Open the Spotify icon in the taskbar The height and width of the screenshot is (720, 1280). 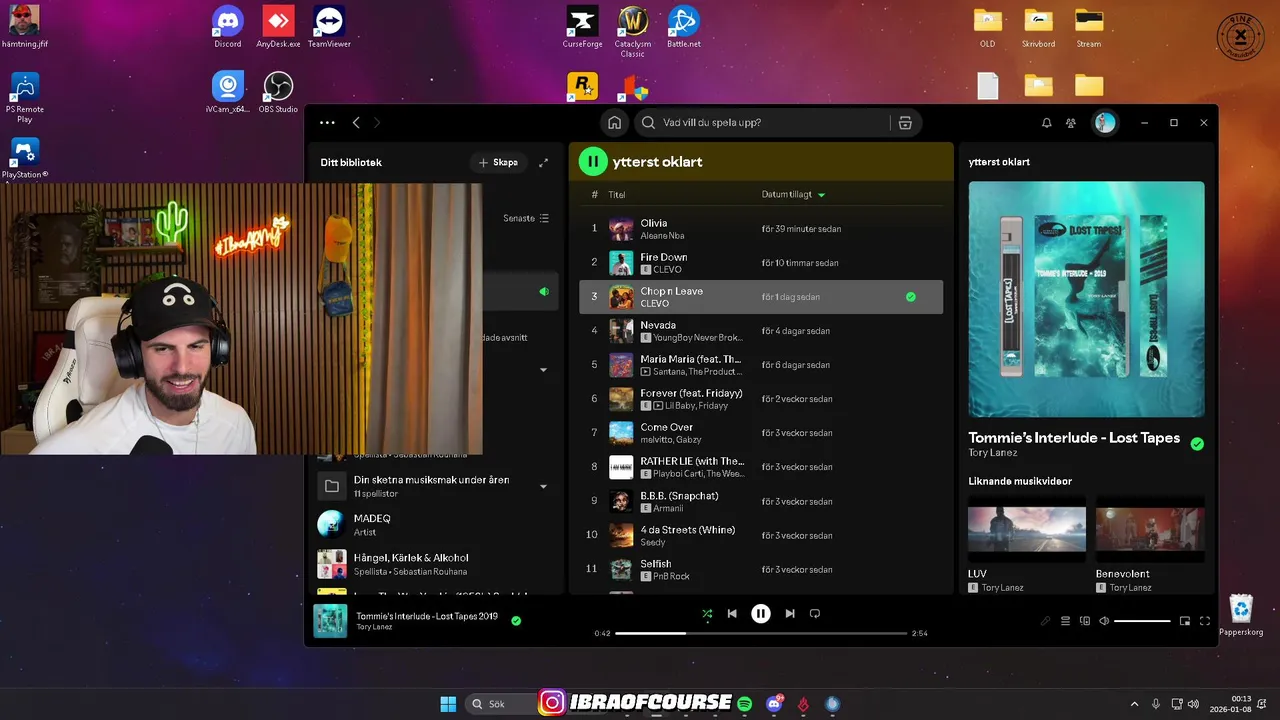(x=745, y=704)
